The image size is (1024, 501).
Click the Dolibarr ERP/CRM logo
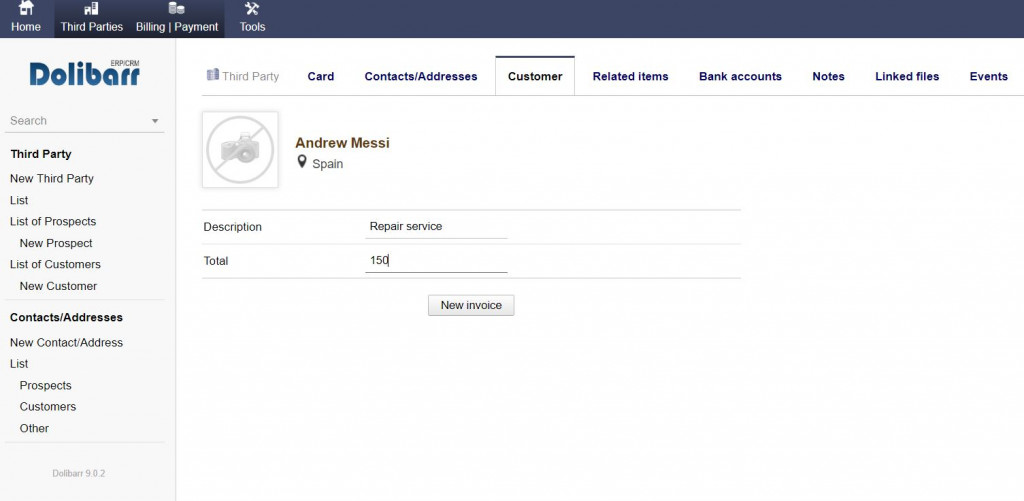[85, 73]
